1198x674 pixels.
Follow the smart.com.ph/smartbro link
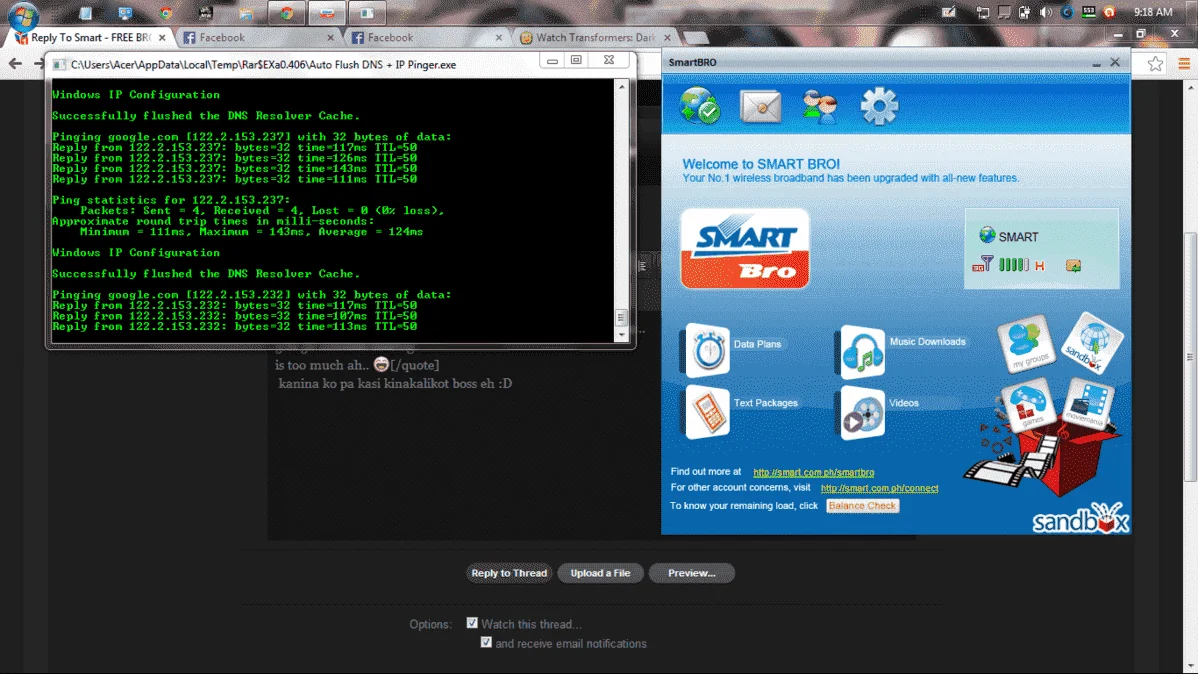tap(813, 472)
